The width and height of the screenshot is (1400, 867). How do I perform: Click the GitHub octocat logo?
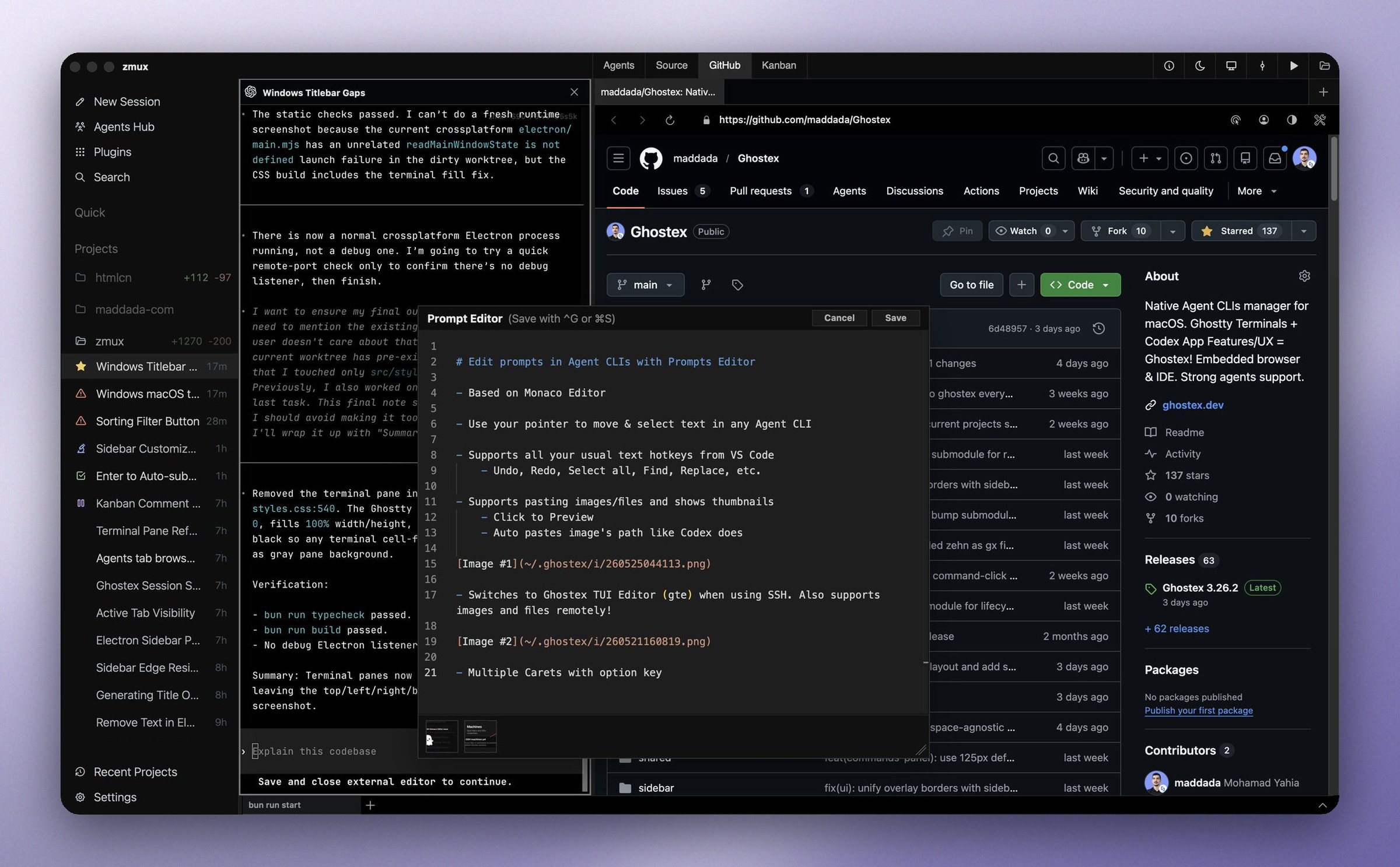point(651,158)
